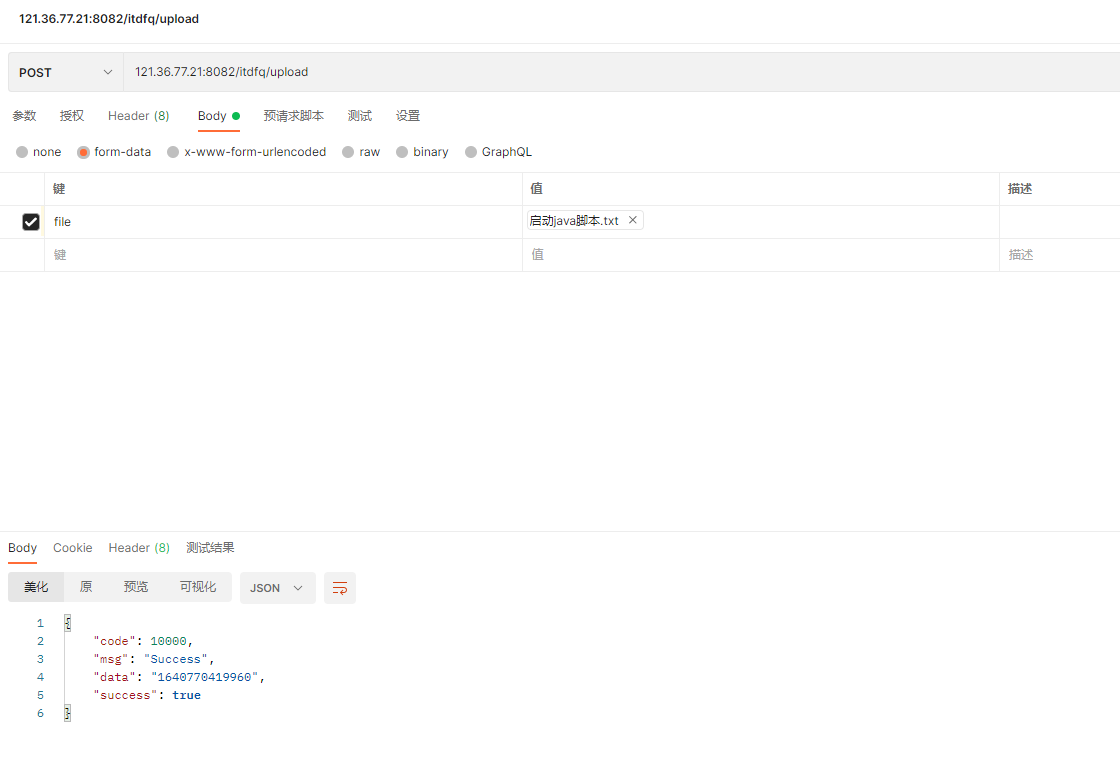
Task: Open the response Cookie tab
Action: point(72,548)
